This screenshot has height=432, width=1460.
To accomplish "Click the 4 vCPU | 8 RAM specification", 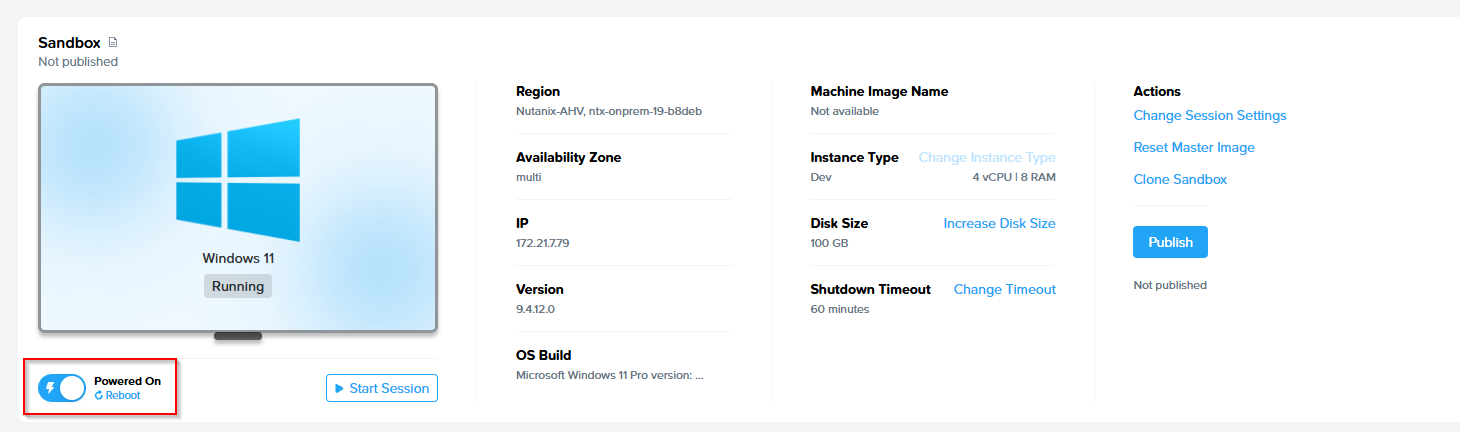I will click(x=1013, y=177).
